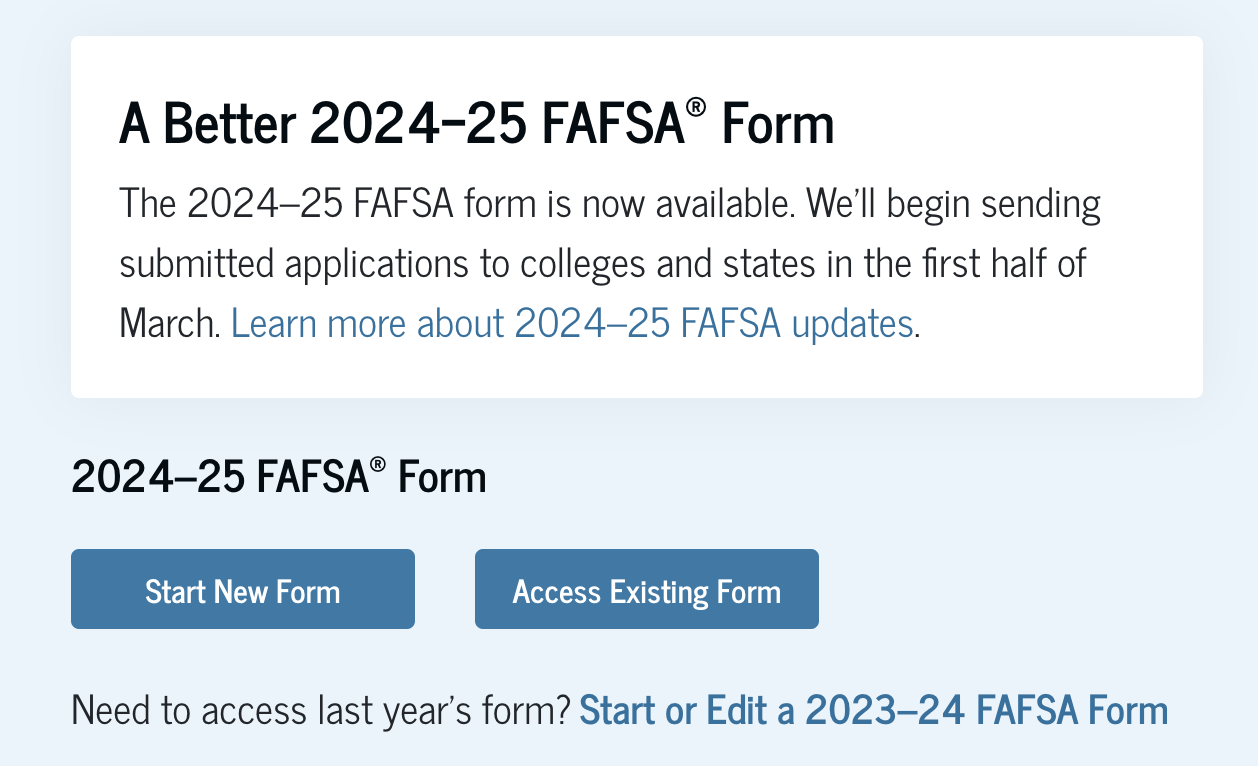Click 'We'll begin sending' in the announcement text

pos(954,204)
